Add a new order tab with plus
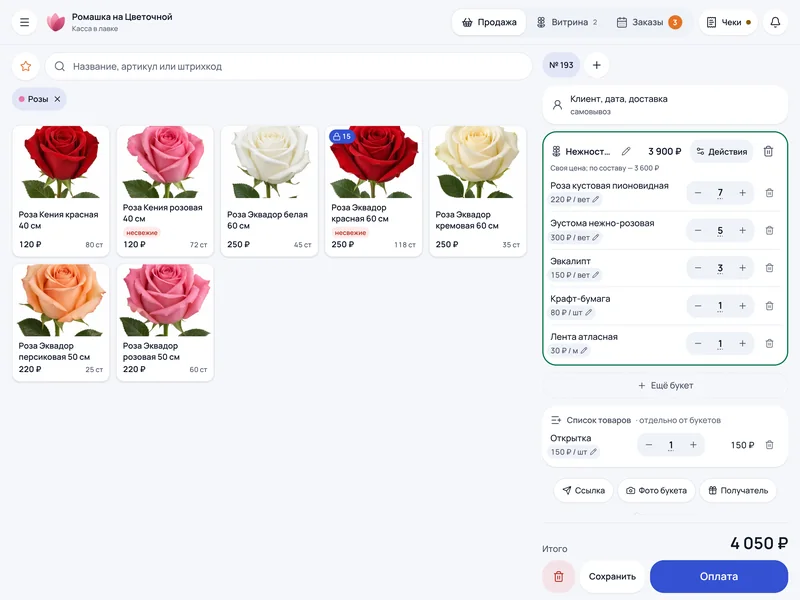Image resolution: width=800 pixels, height=600 pixels. [596, 65]
